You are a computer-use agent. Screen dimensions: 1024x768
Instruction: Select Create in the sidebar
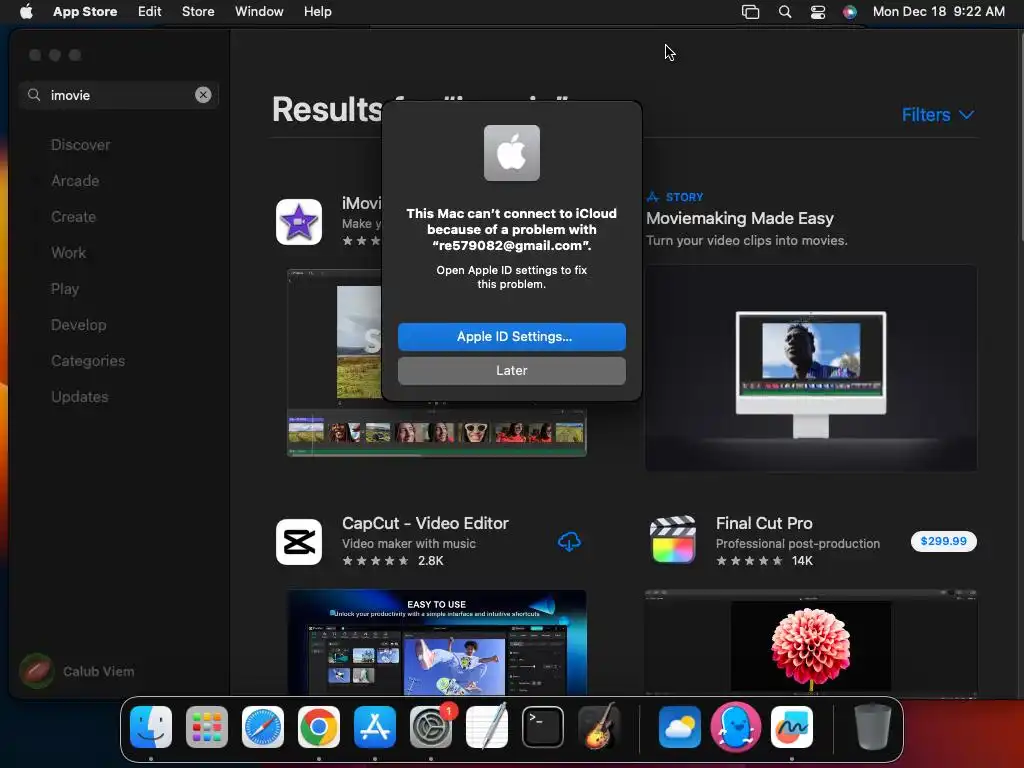[73, 217]
